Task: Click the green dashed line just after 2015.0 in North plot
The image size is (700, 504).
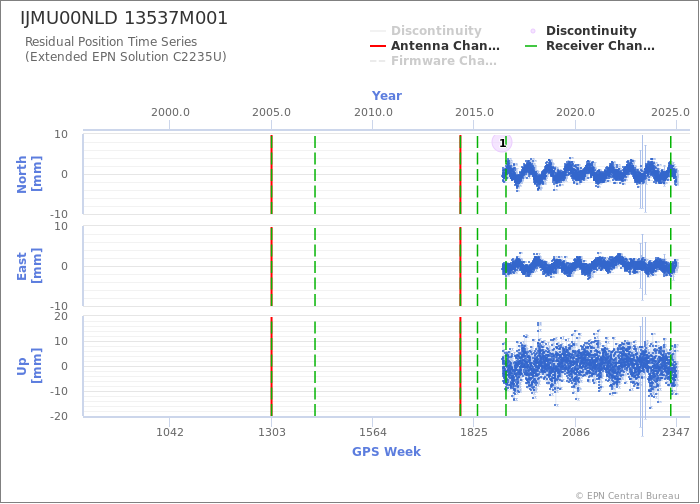Action: coord(477,174)
